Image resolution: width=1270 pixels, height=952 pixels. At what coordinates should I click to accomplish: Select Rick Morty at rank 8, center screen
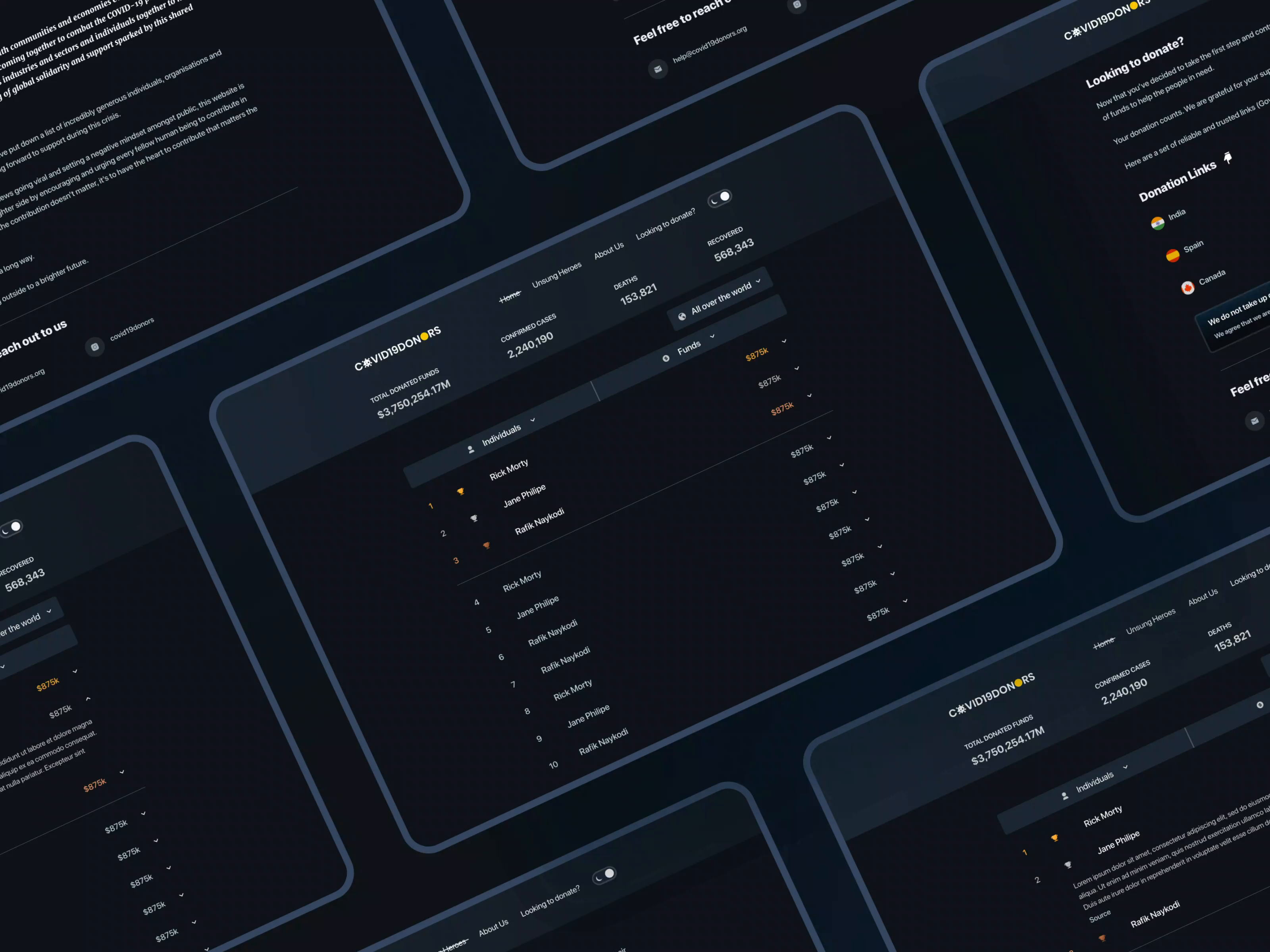pos(572,690)
